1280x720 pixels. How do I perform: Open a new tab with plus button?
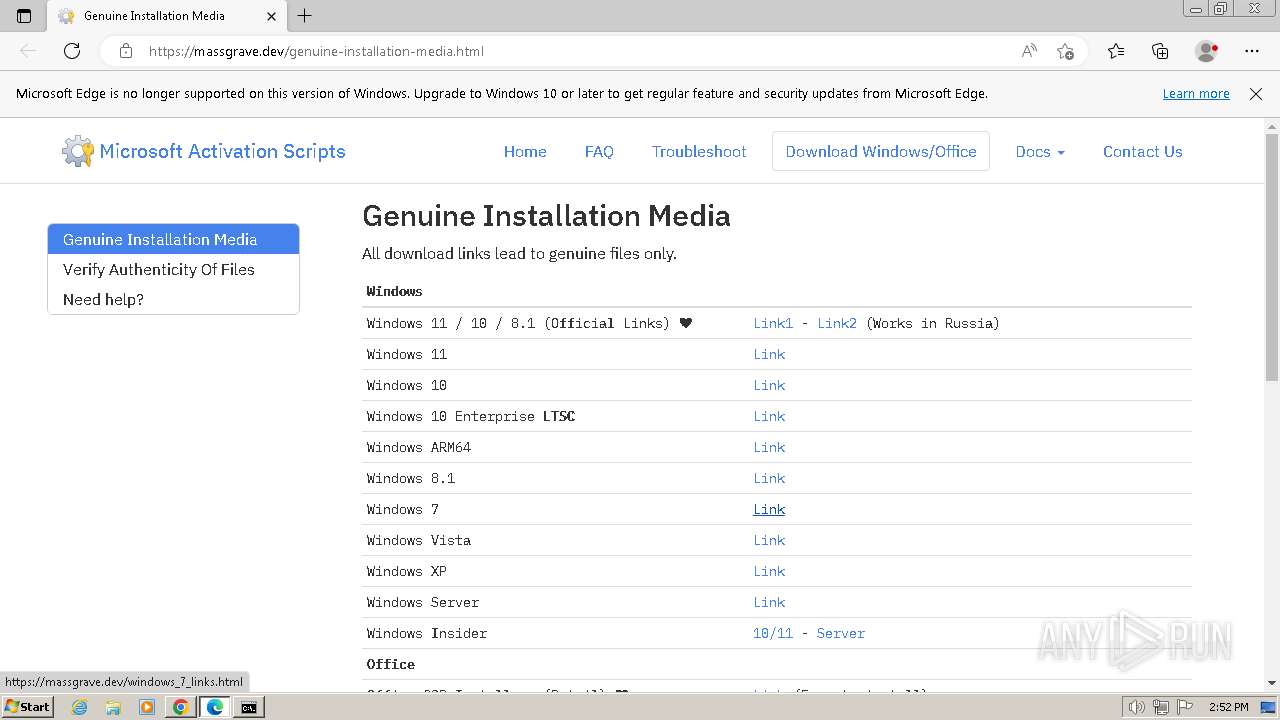[305, 16]
